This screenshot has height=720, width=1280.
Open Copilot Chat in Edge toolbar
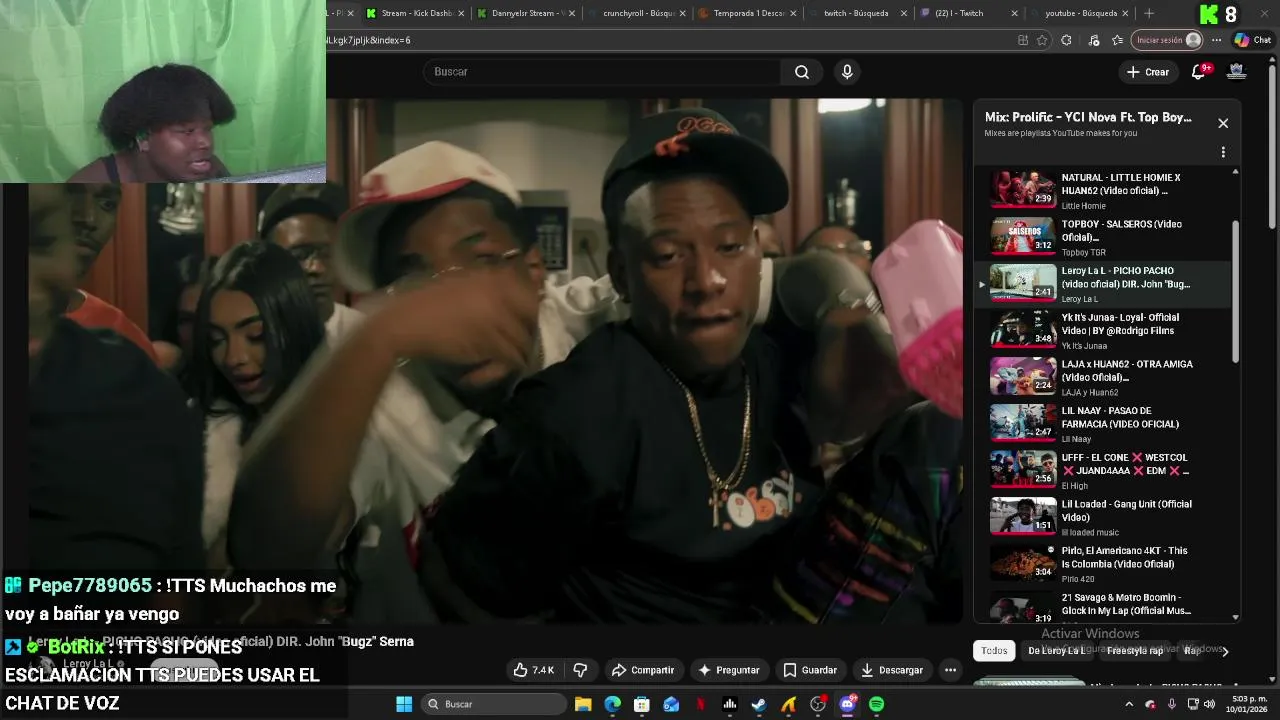pos(1253,40)
